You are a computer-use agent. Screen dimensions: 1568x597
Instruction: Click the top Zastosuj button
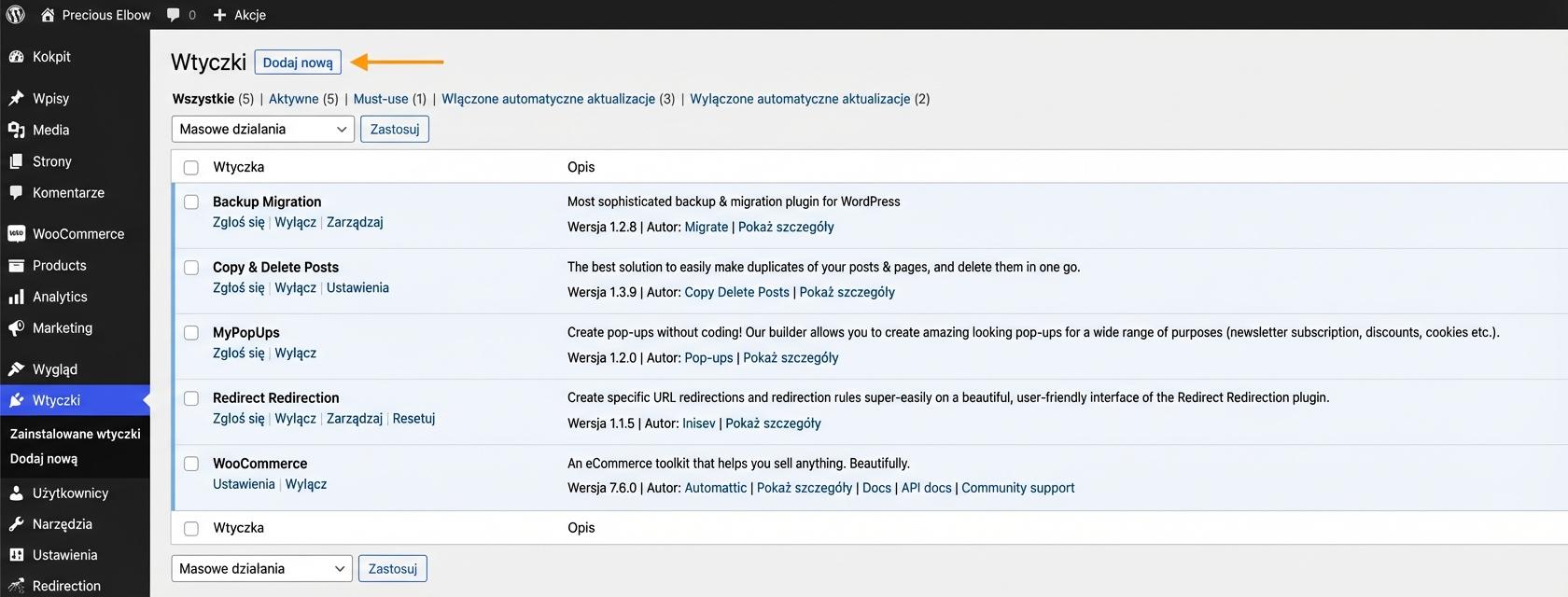(x=395, y=129)
